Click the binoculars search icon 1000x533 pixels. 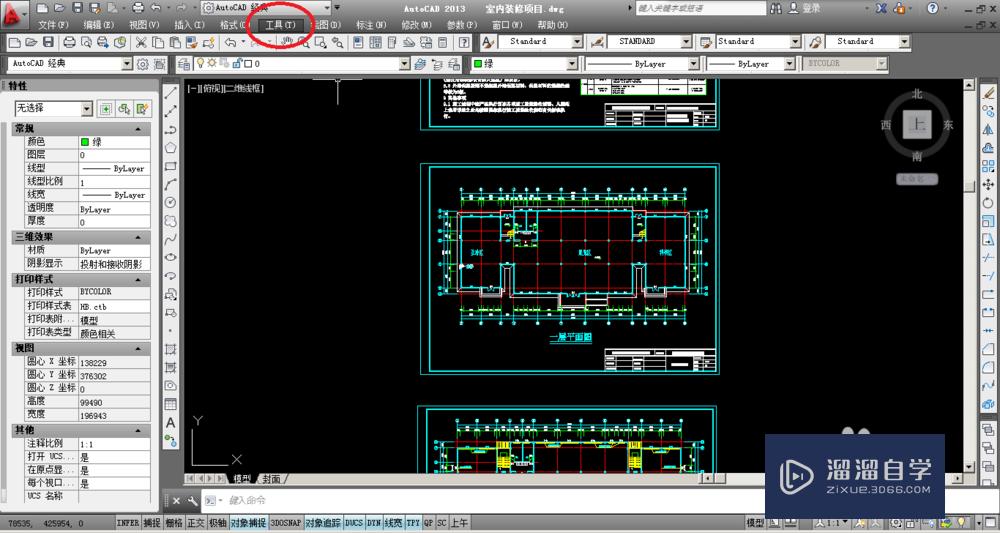(x=776, y=8)
